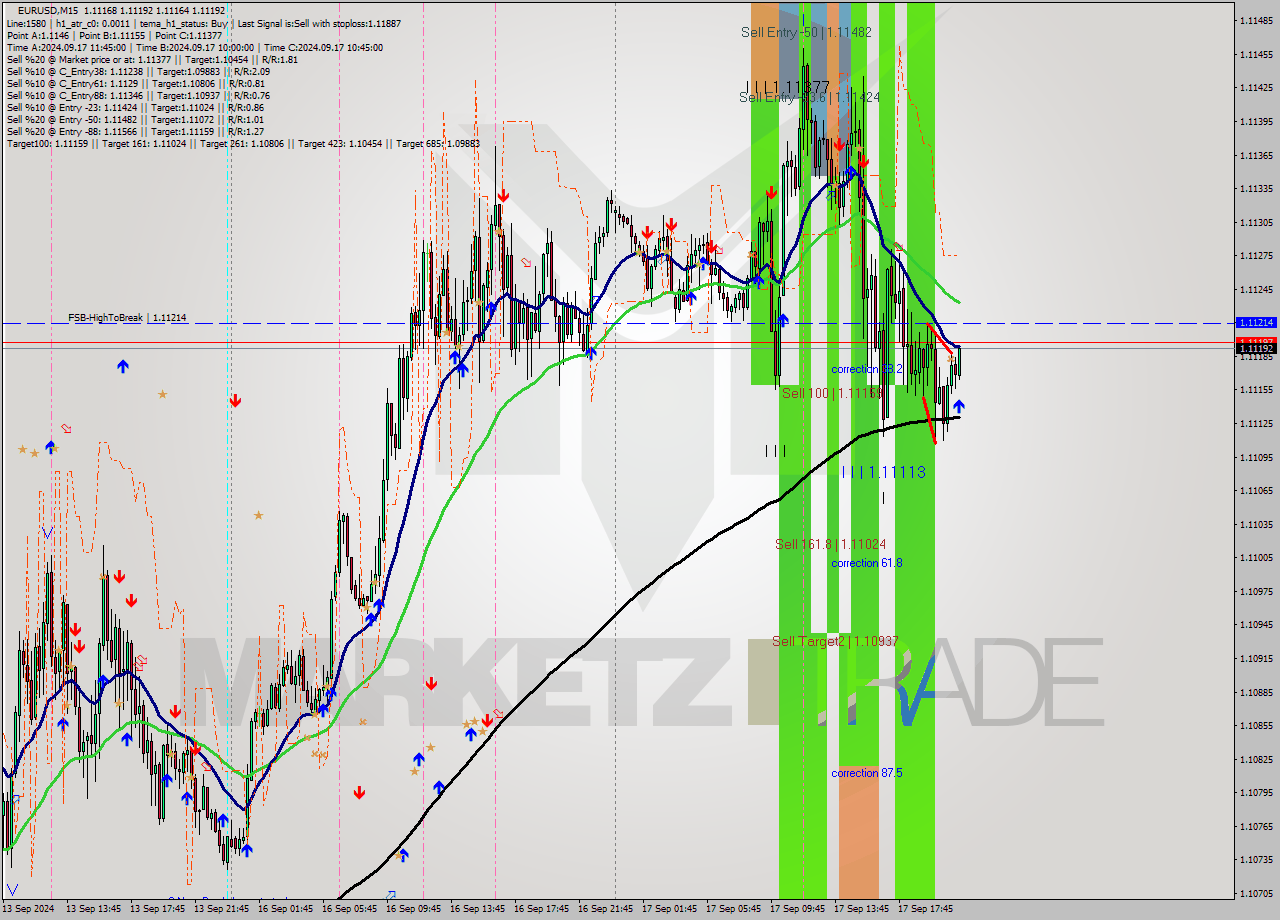Click the 'Sell %20 @ Entry -50' line
The width and height of the screenshot is (1280, 920).
click(x=135, y=119)
